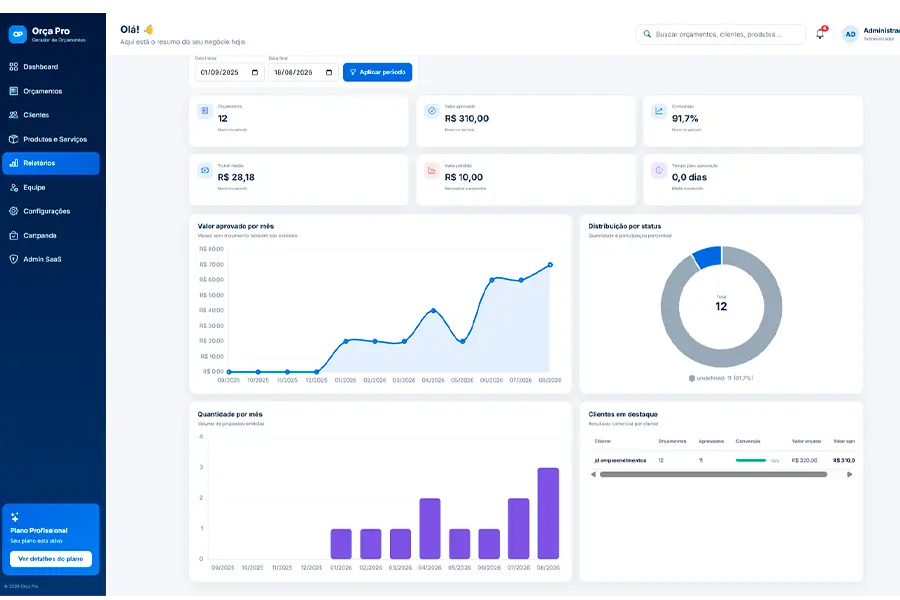Screen dimensions: 900x600
Task: Click the Orçamentos document icon in sidebar
Action: [14, 91]
